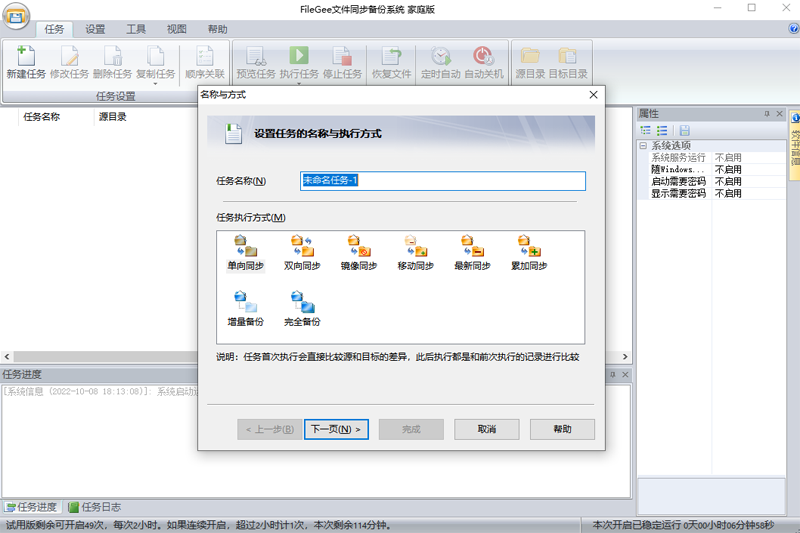Open the 工具 ribbon tab
800x533 pixels.
[136, 29]
